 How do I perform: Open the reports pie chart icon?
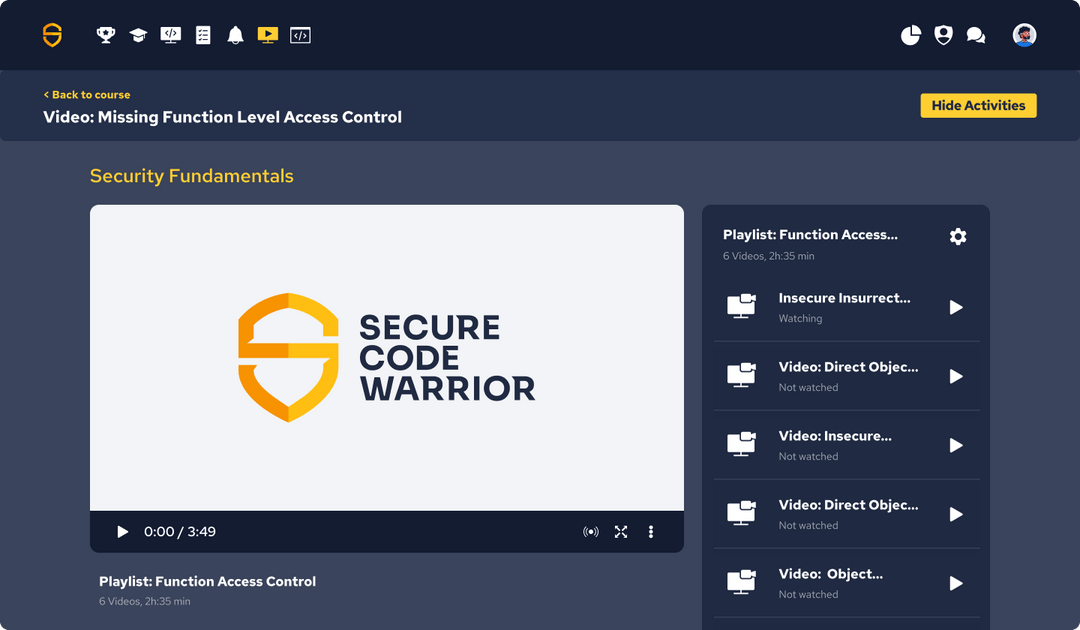(x=910, y=34)
